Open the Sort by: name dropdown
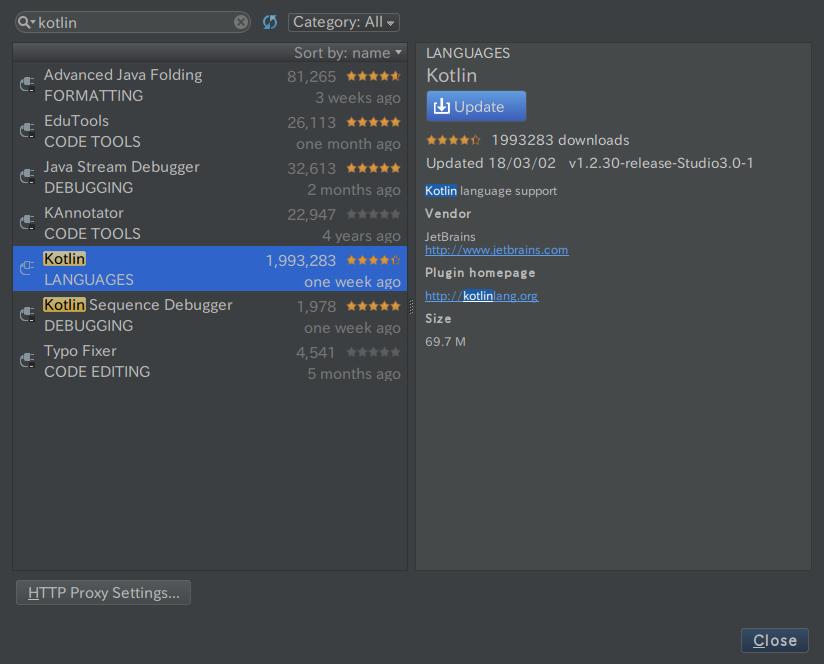 click(x=348, y=53)
